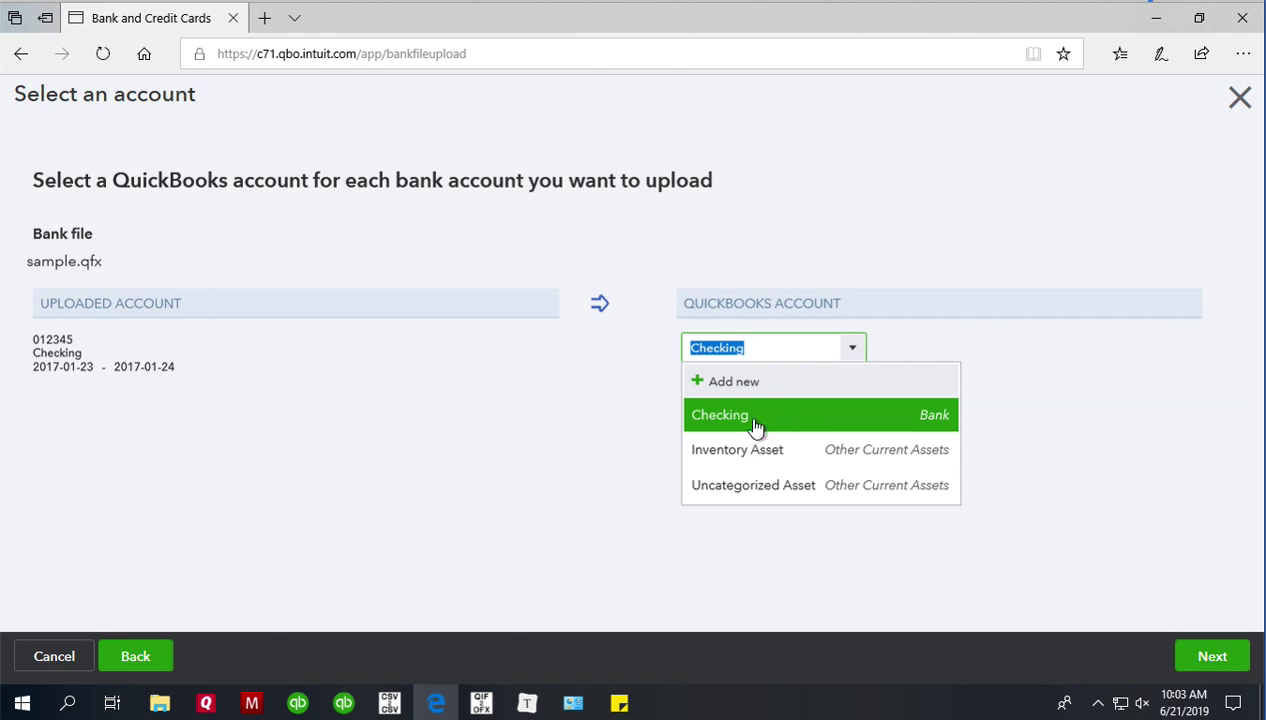The width and height of the screenshot is (1266, 720).
Task: Open a new browser tab
Action: (264, 18)
